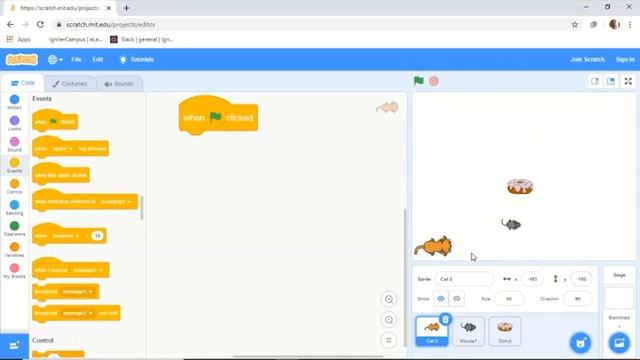This screenshot has width=640, height=360.
Task: Hide the sprite with crossed eye icon
Action: point(457,299)
